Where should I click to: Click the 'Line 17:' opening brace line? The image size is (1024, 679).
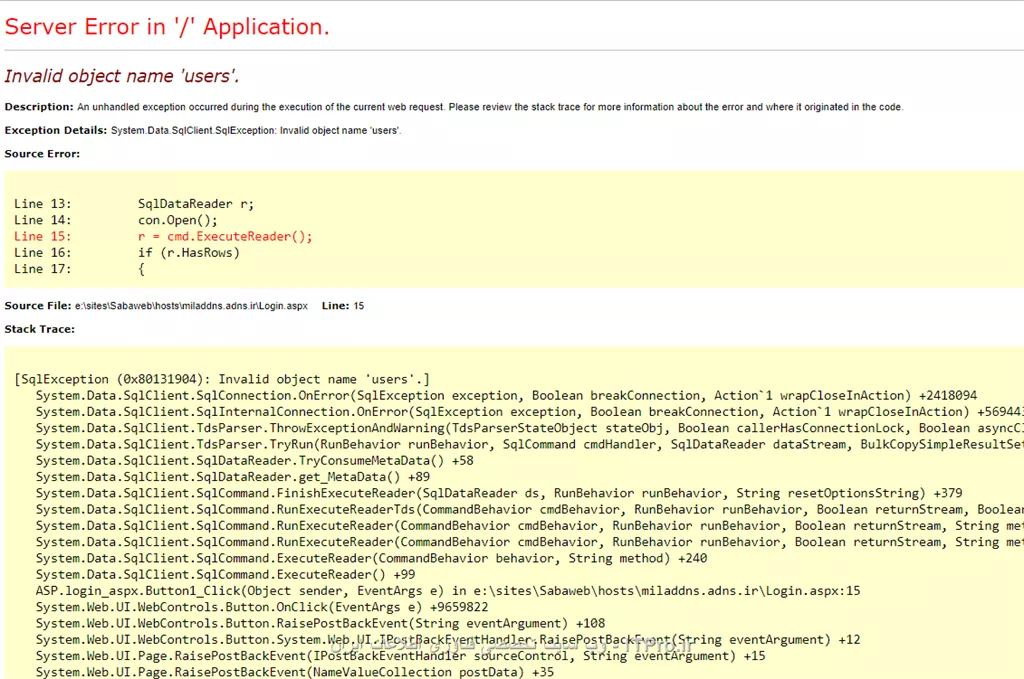pos(79,269)
